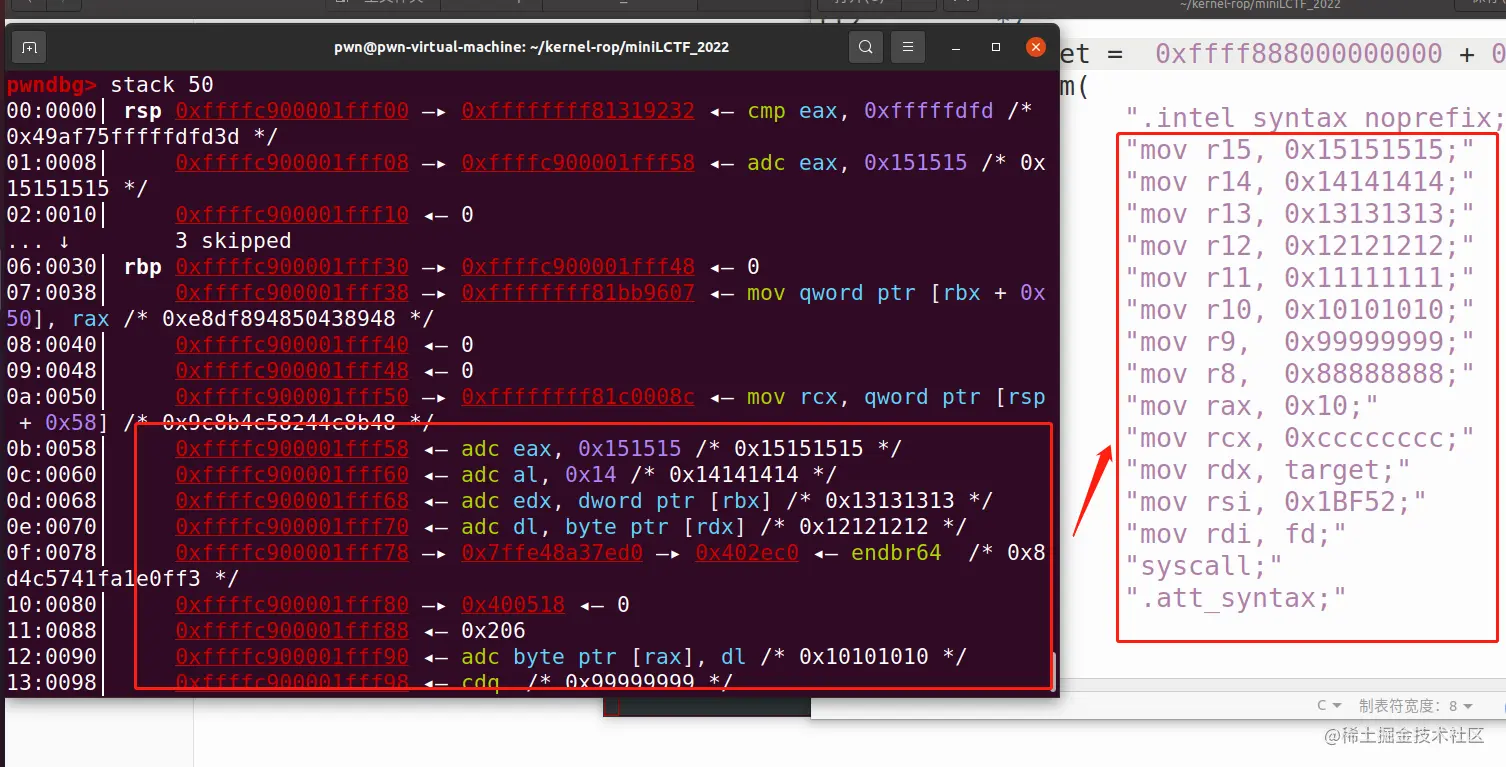Click the 'mov rdi, fd' code line

1236,534
